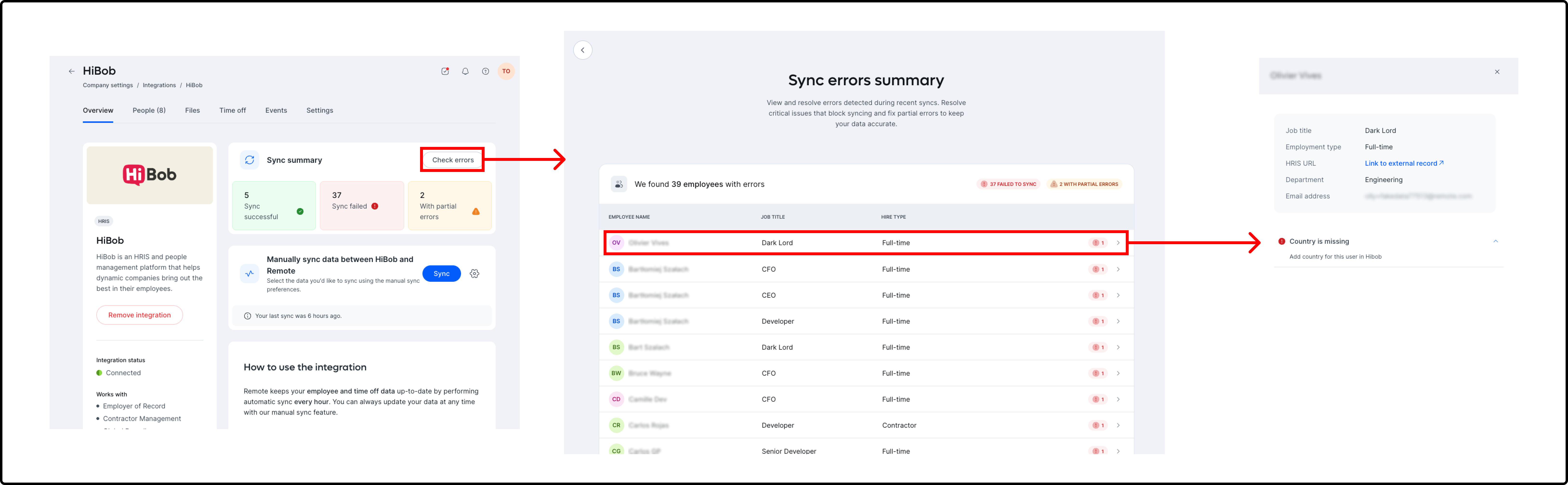This screenshot has width=1568, height=485.
Task: Open the Contractor Developer row chevron
Action: point(1118,425)
